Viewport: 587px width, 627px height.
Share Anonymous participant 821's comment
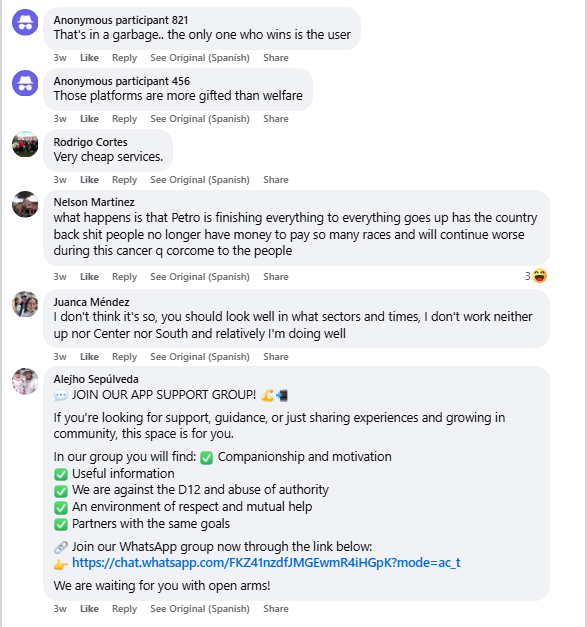tap(276, 58)
